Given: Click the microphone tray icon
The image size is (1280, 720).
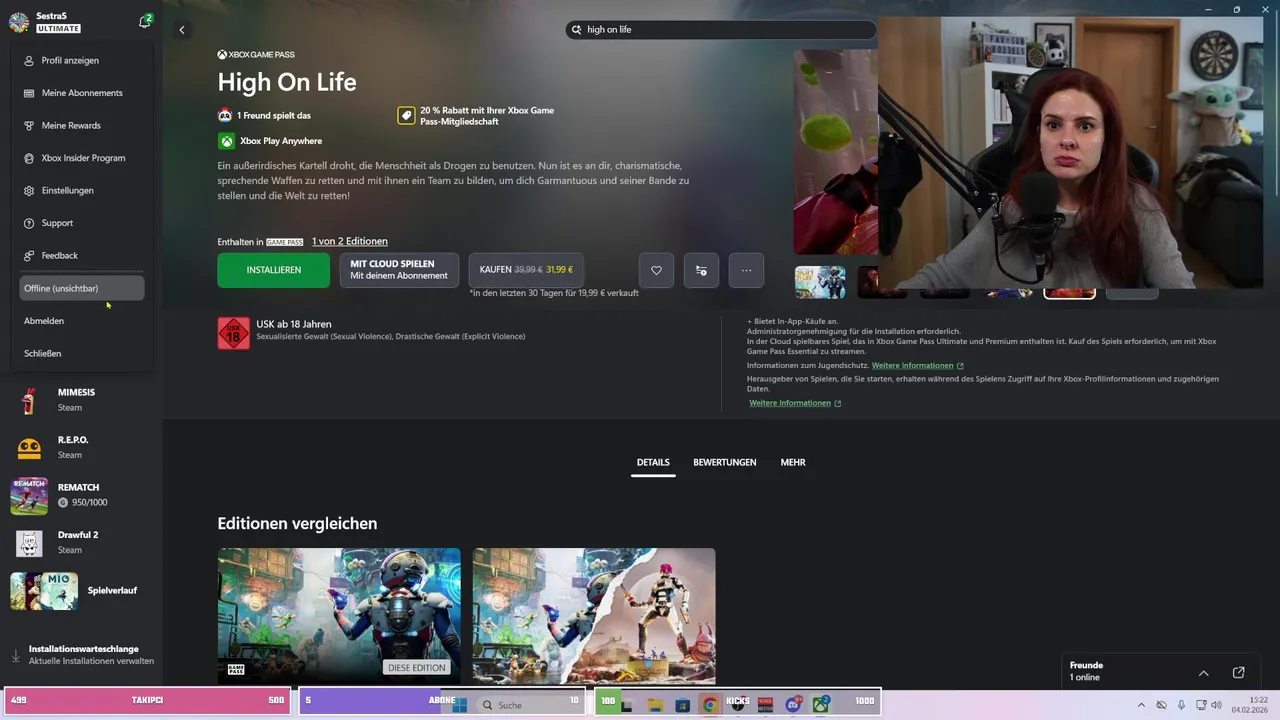Looking at the screenshot, I should [x=1181, y=705].
